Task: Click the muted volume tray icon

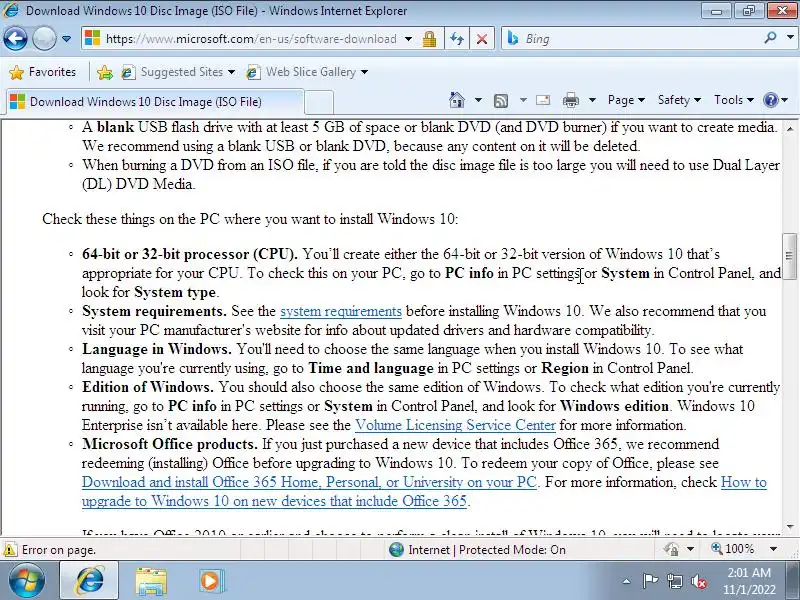Action: pyautogui.click(x=698, y=581)
